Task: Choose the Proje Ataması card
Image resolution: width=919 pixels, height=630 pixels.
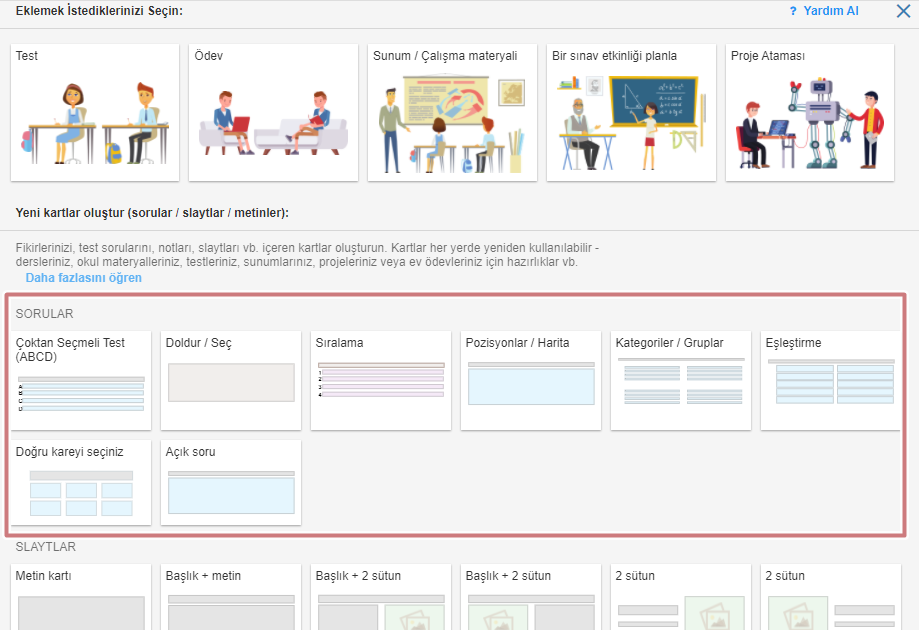Action: point(810,113)
